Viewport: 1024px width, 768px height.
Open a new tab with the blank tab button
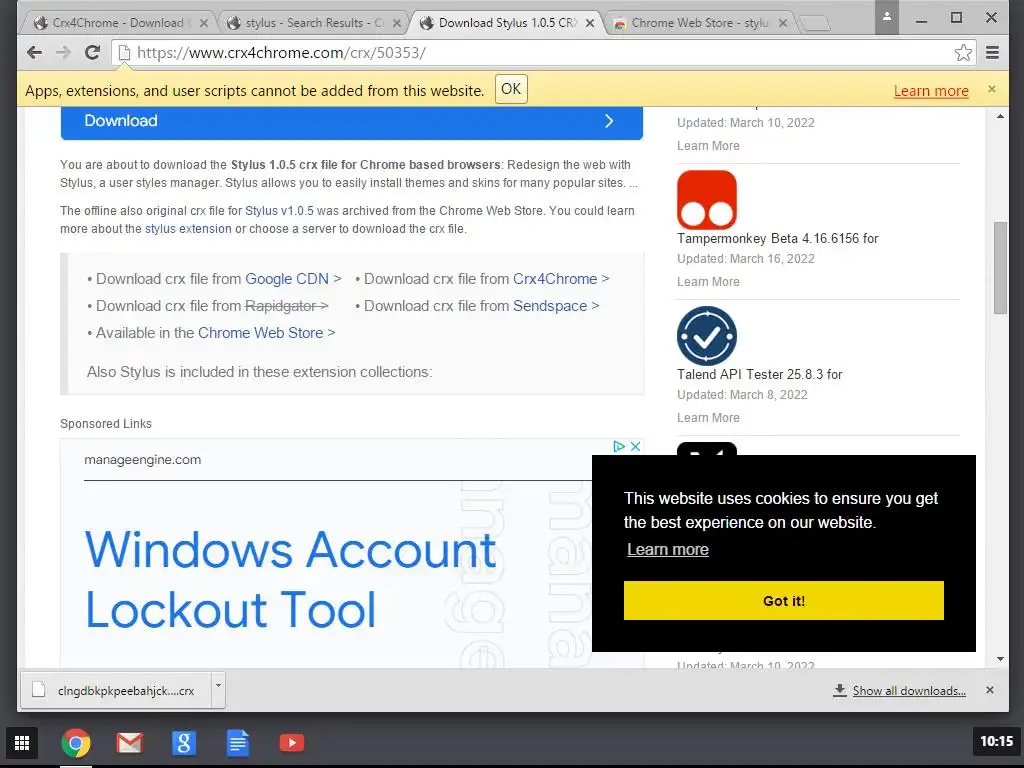pos(814,24)
